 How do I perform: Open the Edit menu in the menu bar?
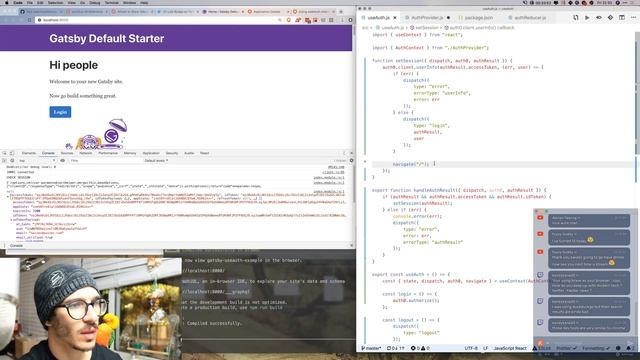click(x=40, y=2)
